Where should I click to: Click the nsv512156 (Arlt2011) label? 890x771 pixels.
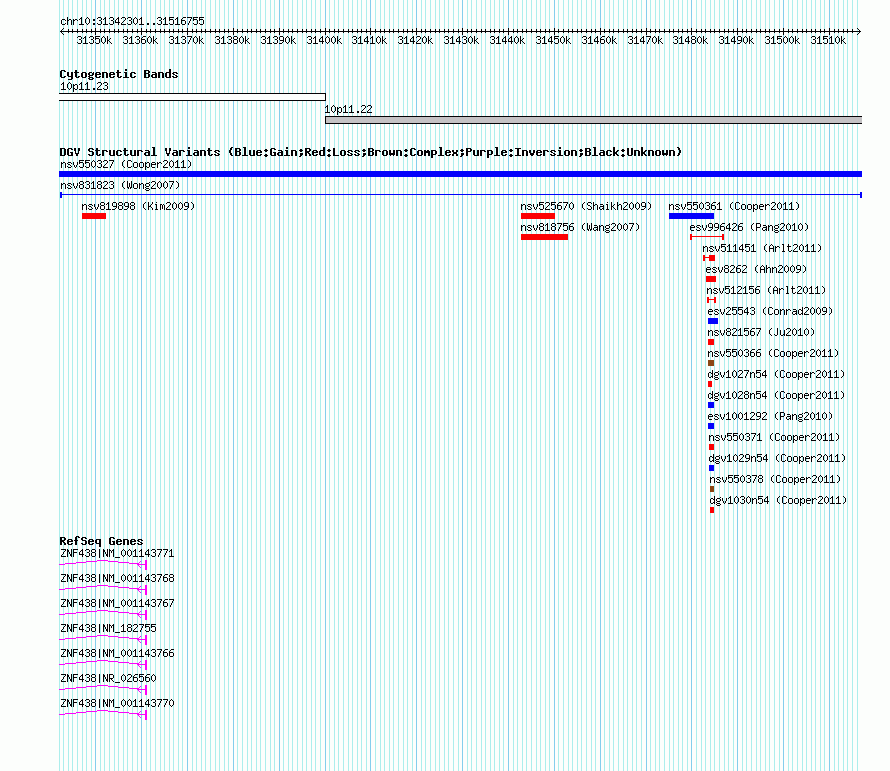tap(766, 290)
